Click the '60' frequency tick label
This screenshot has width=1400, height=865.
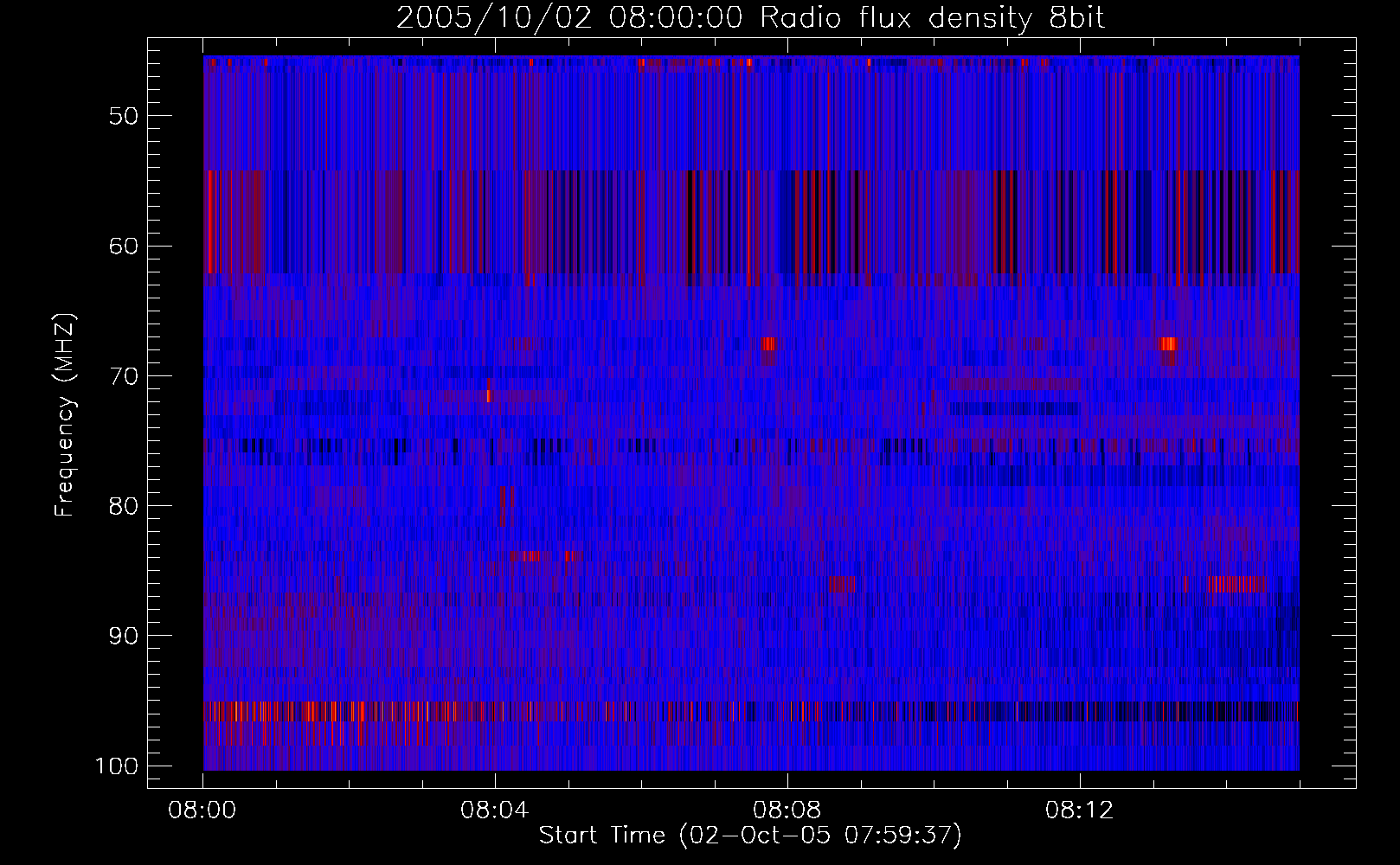pos(124,246)
